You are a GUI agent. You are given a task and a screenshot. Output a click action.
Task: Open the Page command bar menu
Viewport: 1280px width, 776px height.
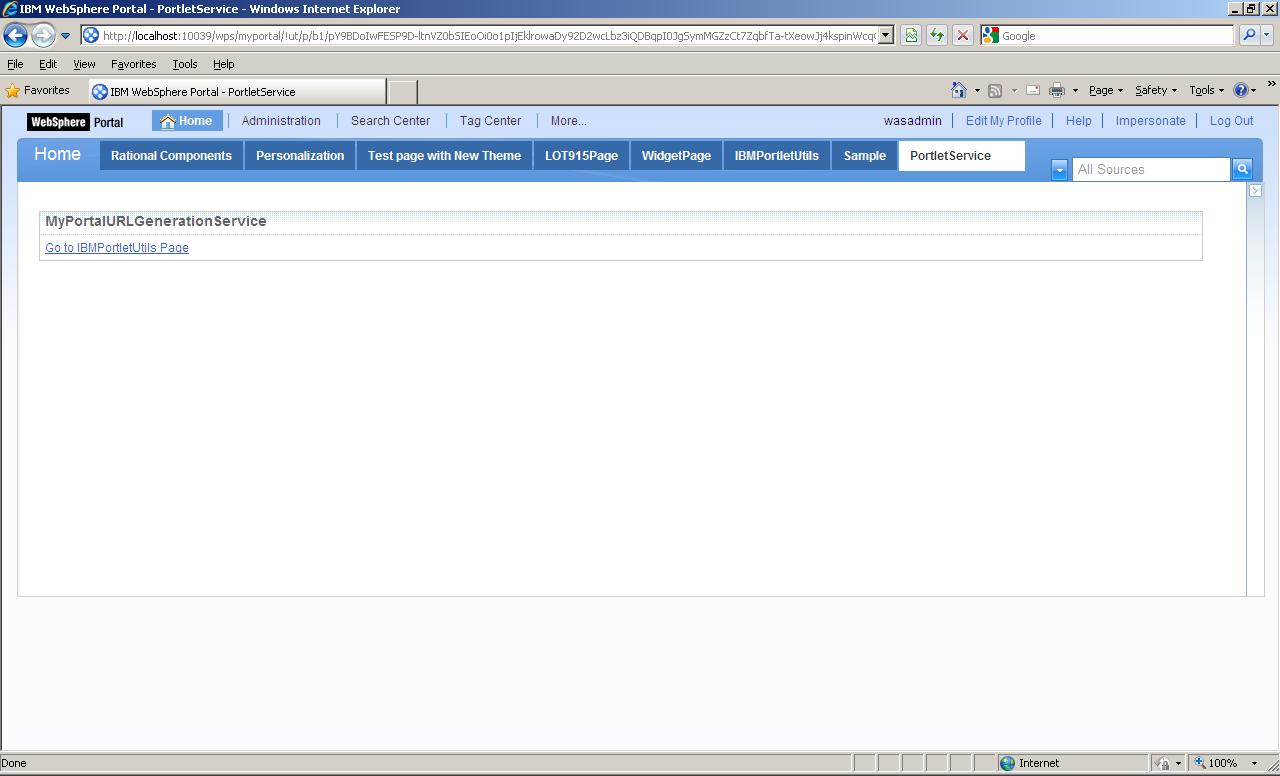pos(1106,90)
